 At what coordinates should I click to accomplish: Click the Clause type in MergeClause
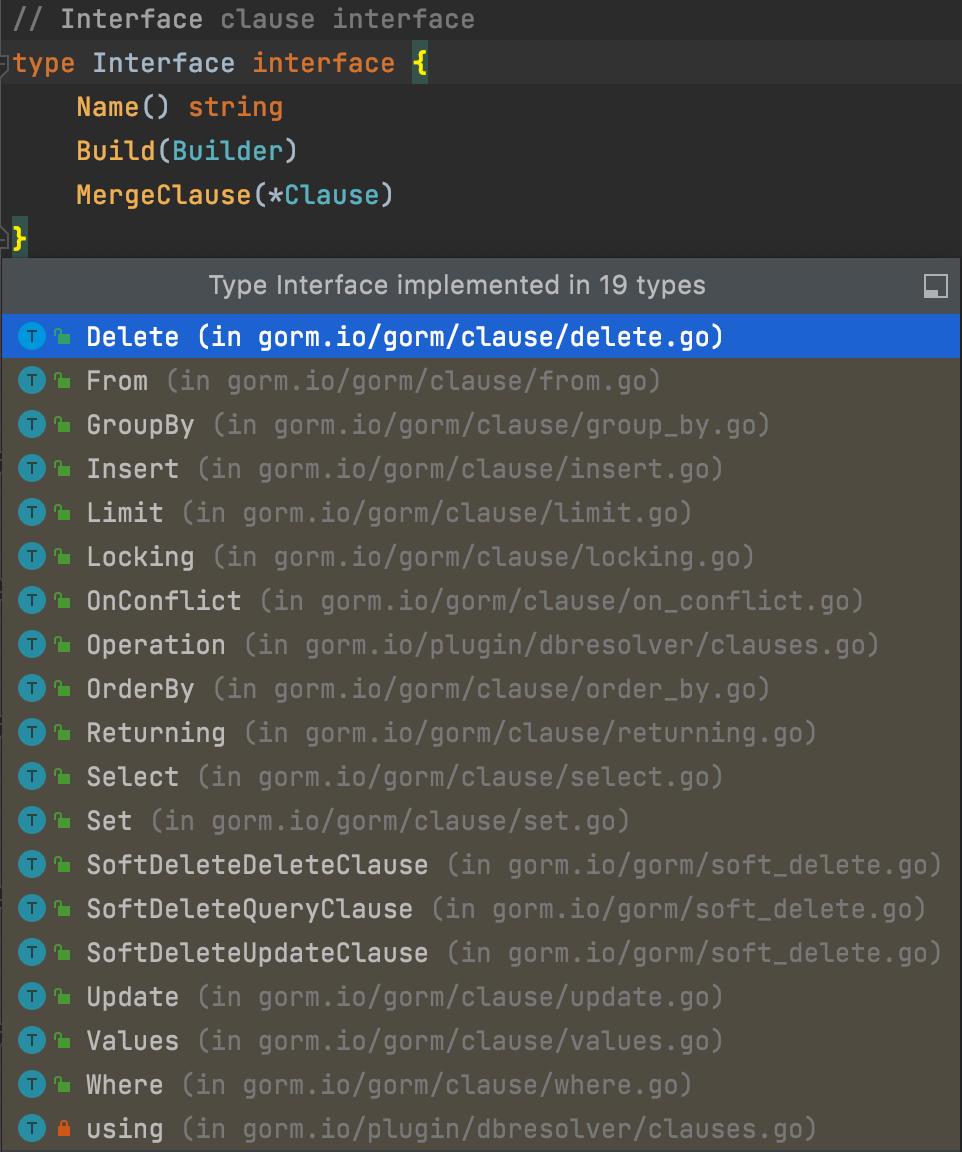coord(332,195)
